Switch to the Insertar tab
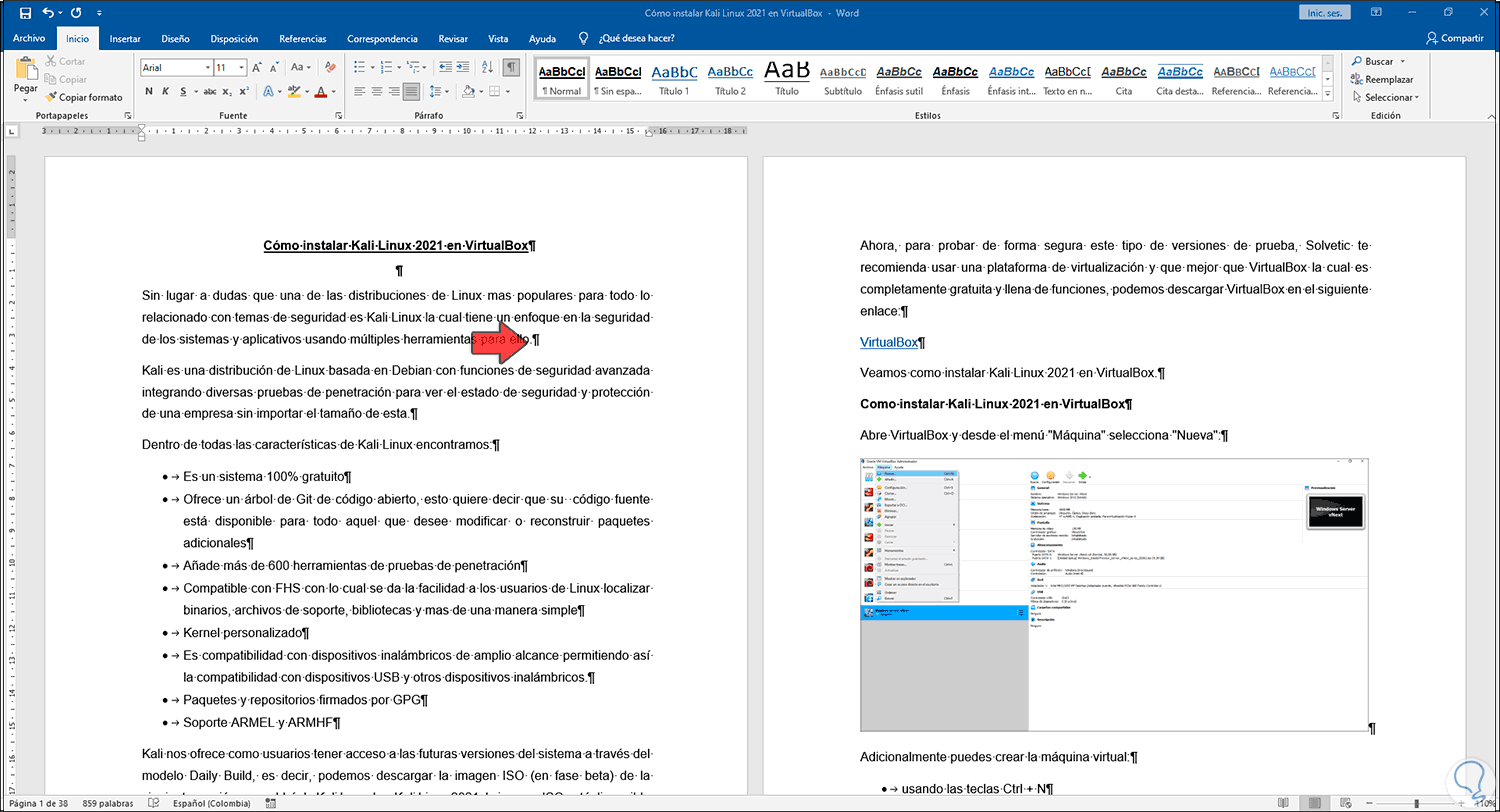The image size is (1500, 812). point(125,39)
